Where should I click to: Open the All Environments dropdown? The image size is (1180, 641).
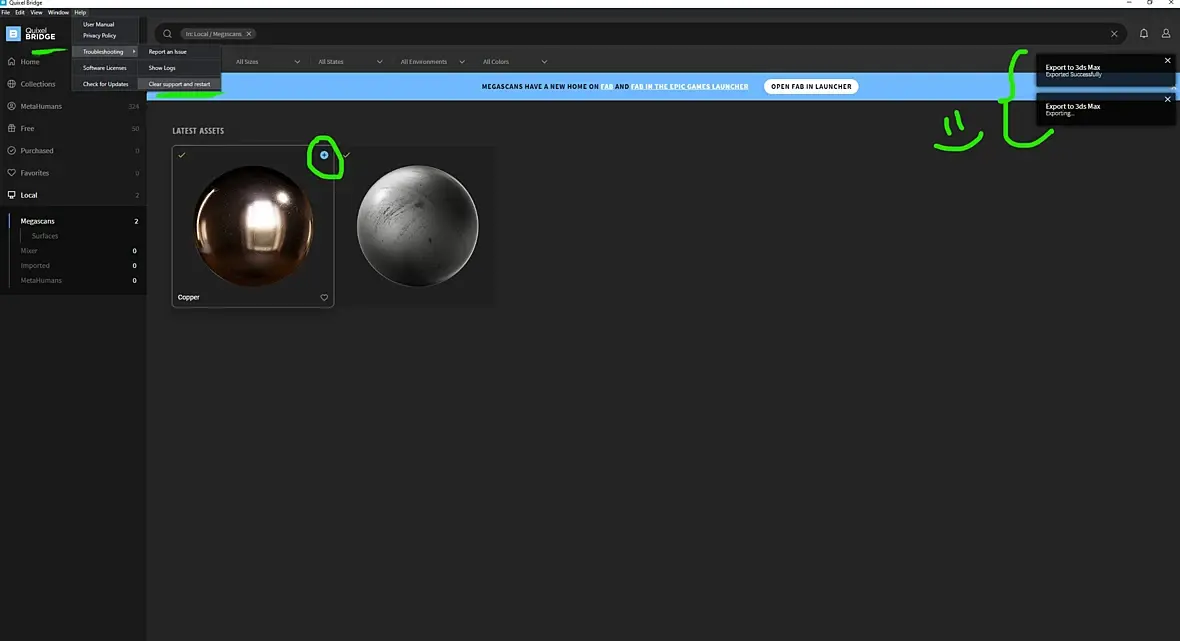pos(432,62)
